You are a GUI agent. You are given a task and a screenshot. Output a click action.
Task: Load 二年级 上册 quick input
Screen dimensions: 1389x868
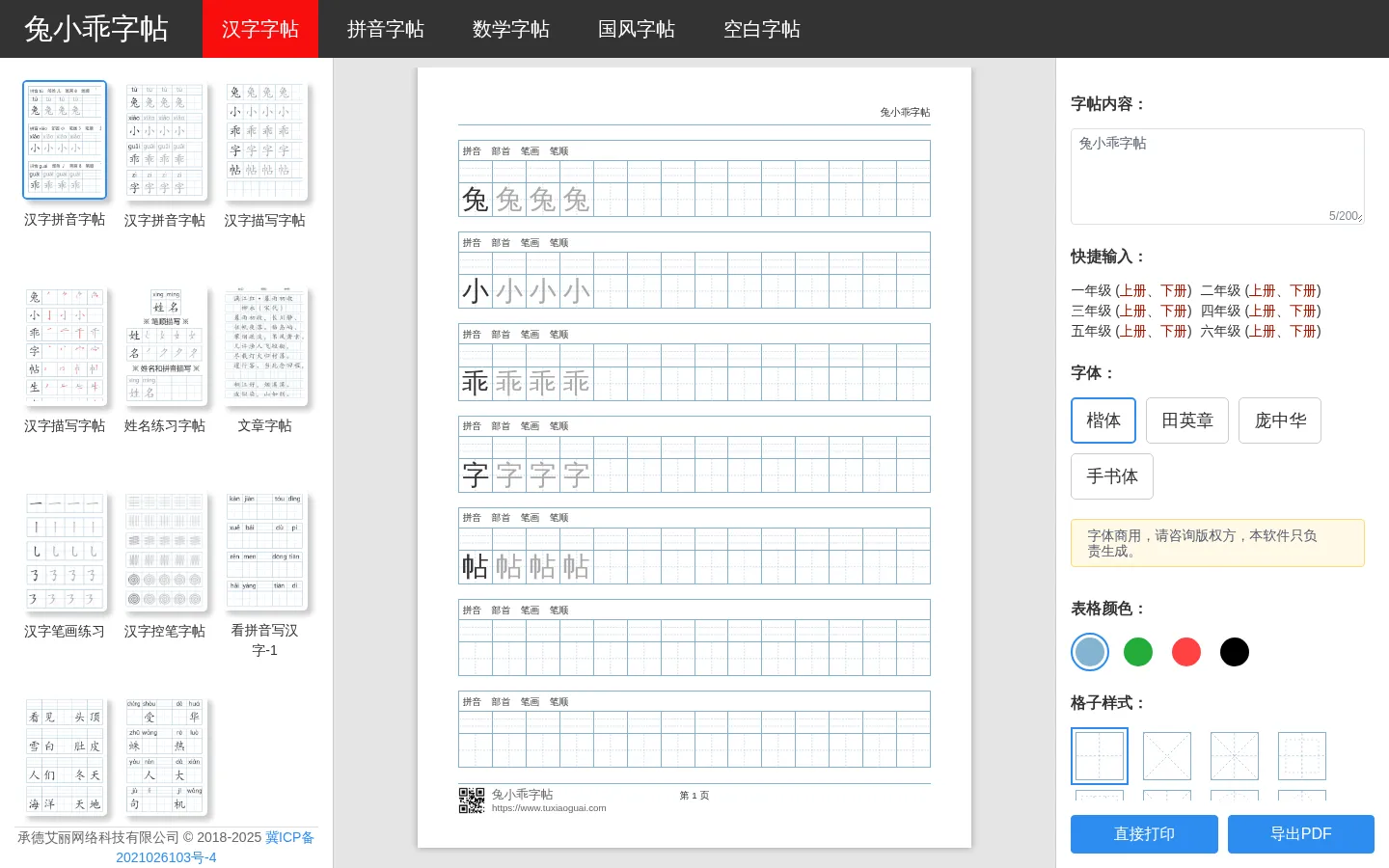pyautogui.click(x=1263, y=290)
